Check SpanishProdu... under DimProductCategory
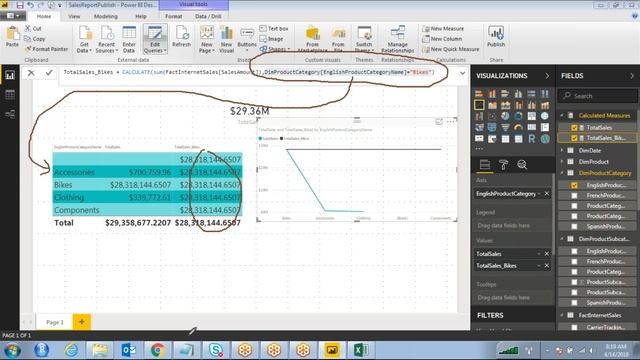 pos(574,227)
